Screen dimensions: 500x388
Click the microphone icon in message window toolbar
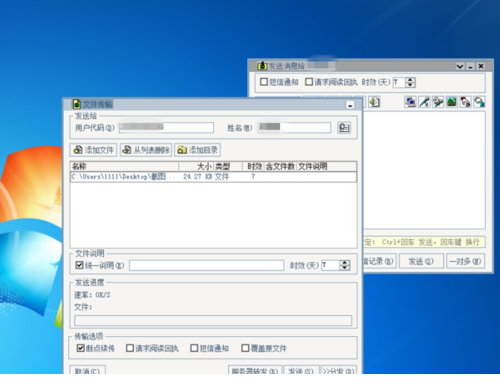tap(424, 102)
